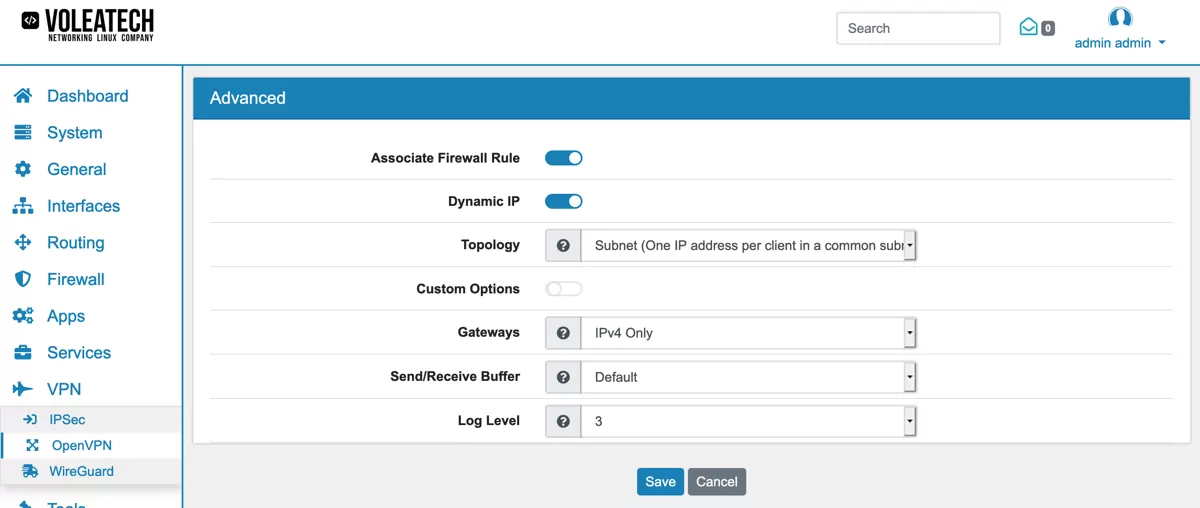
Task: Click the System server icon
Action: click(23, 133)
